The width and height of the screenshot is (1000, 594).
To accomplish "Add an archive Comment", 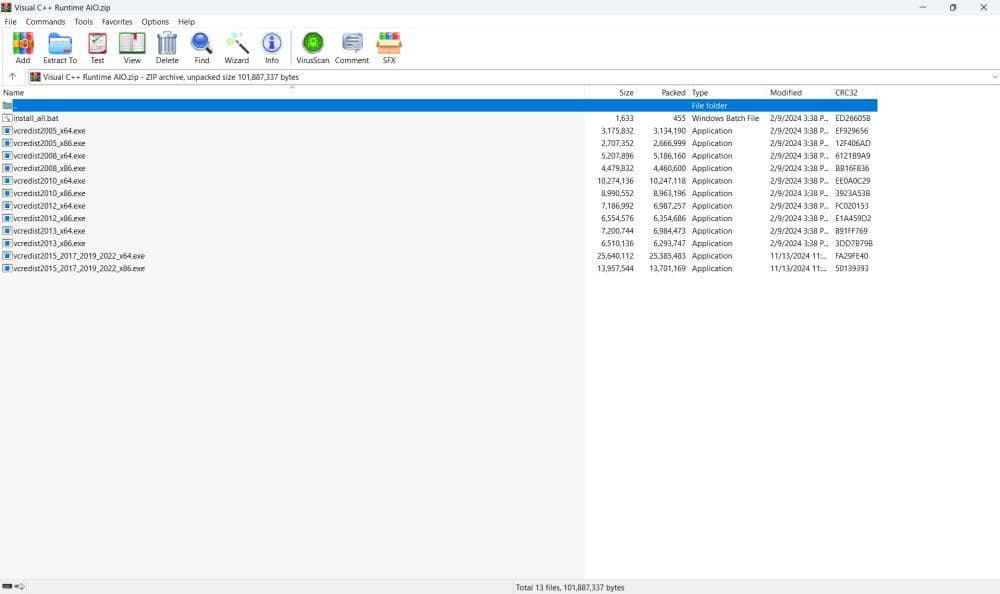I will pos(351,45).
